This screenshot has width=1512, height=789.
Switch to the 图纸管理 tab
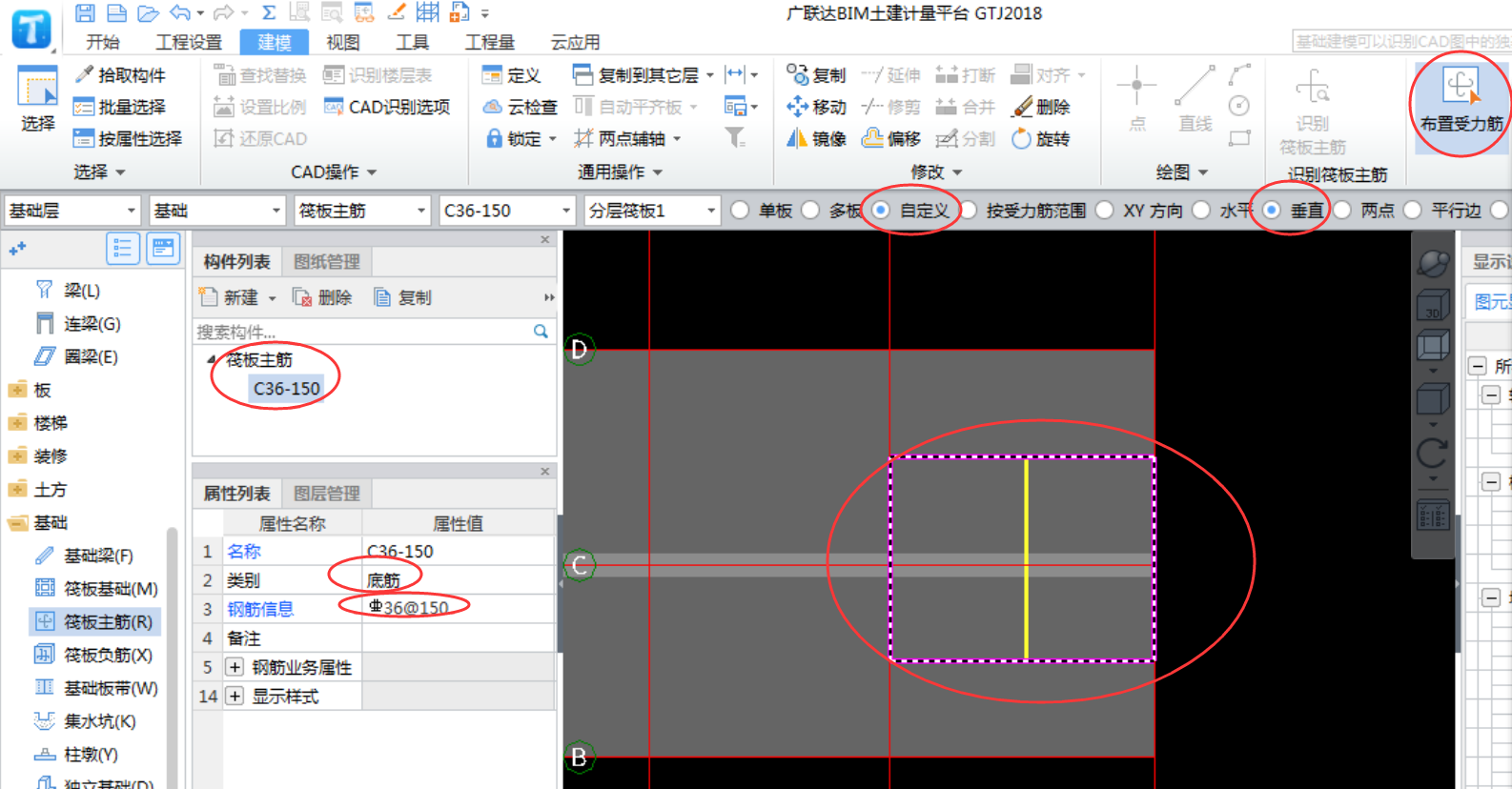pos(326,262)
